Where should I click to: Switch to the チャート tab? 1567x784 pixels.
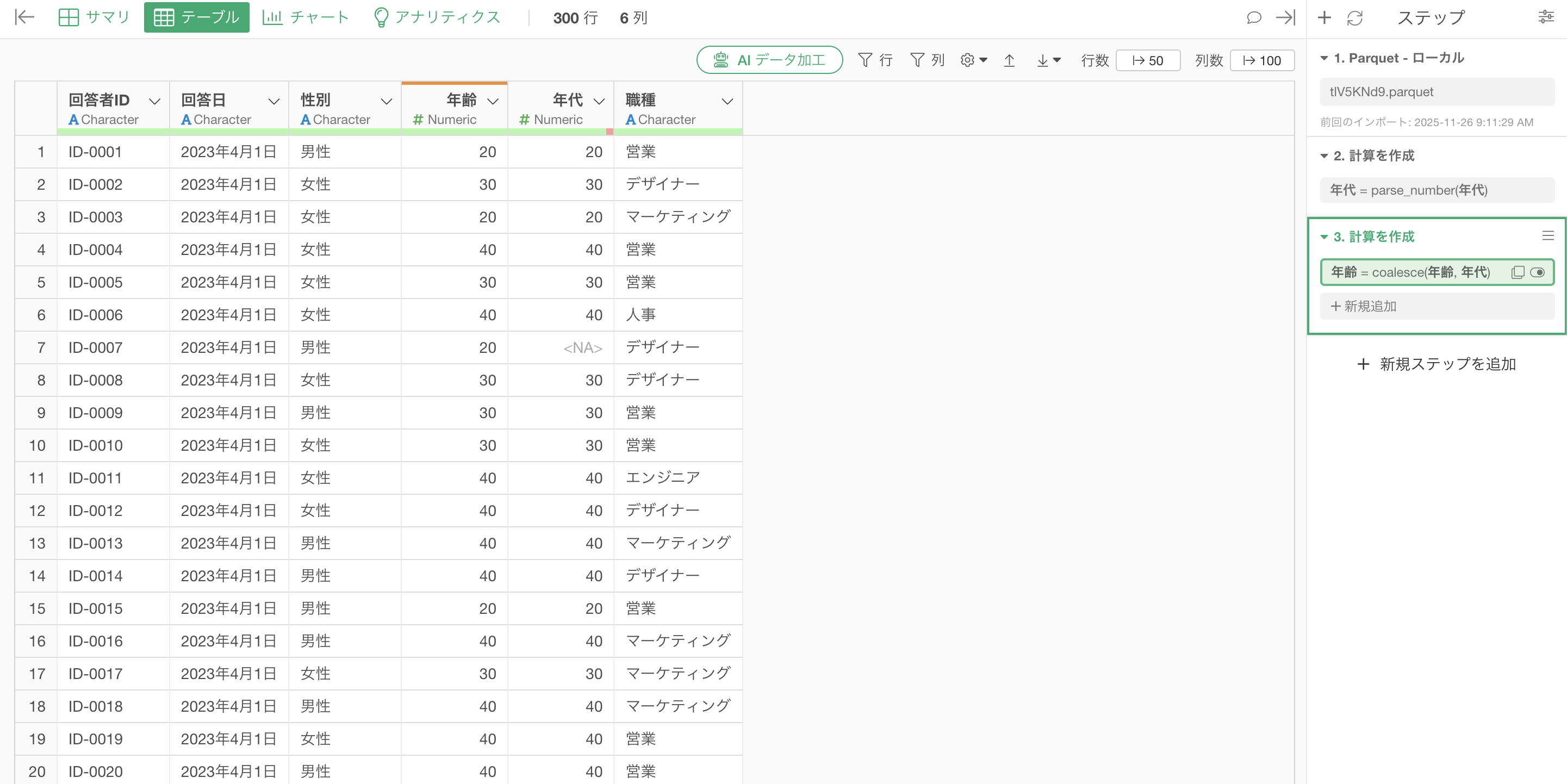(306, 17)
